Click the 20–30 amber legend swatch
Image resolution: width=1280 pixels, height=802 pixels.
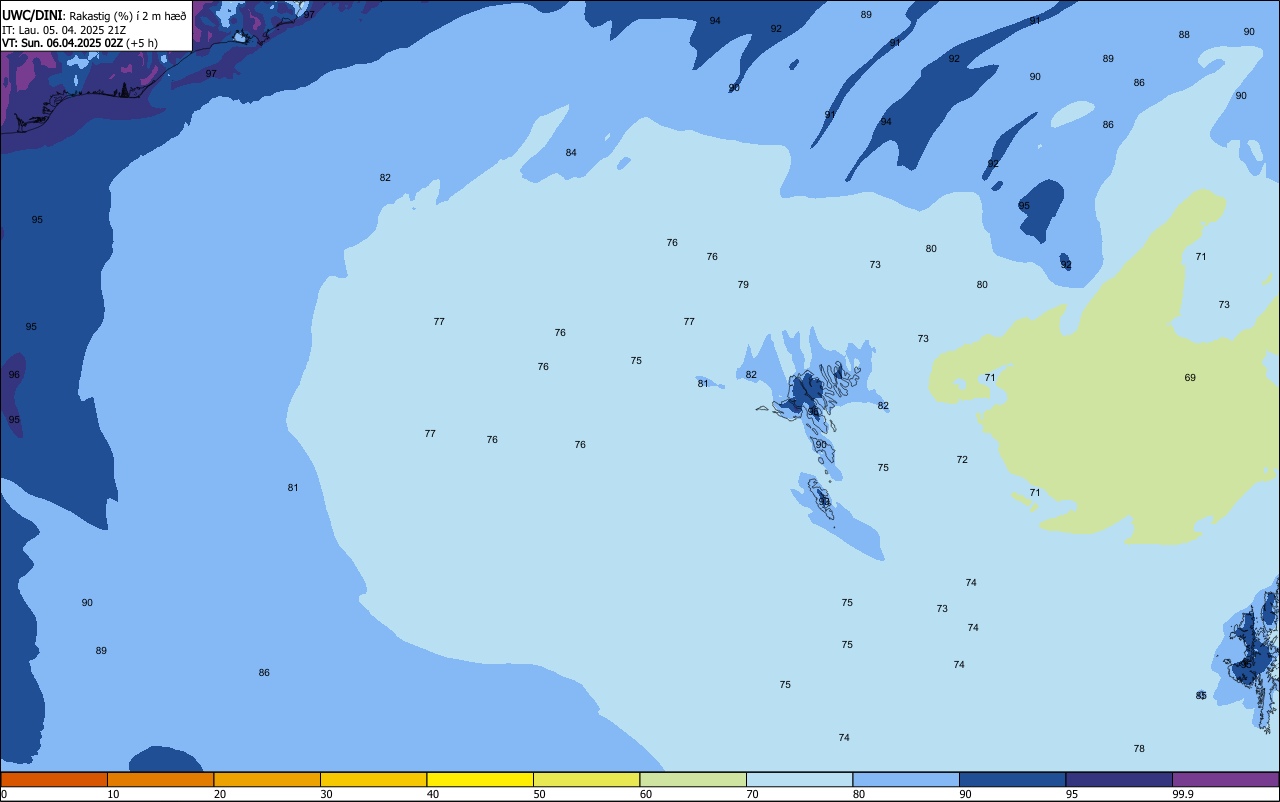point(267,779)
